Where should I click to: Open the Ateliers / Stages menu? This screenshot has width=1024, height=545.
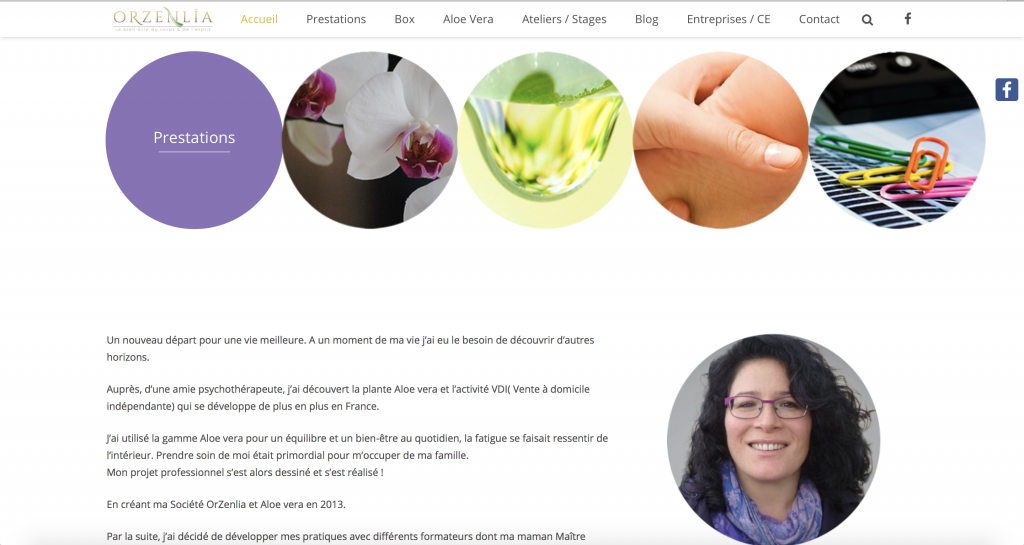coord(564,19)
